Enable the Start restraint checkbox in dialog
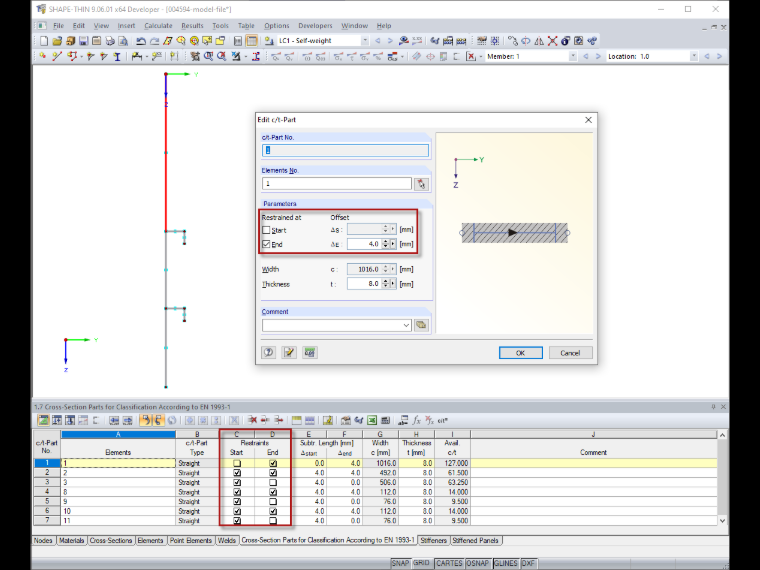 pos(266,230)
